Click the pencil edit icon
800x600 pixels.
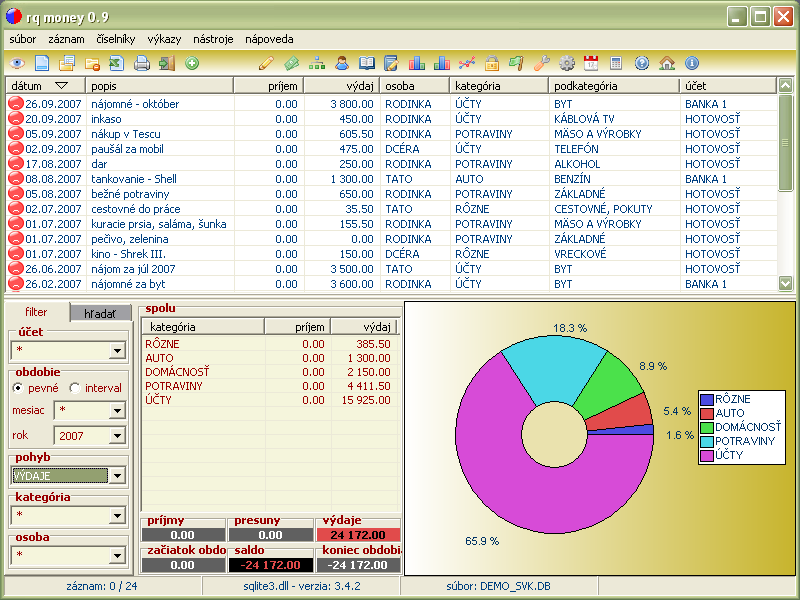click(x=266, y=63)
